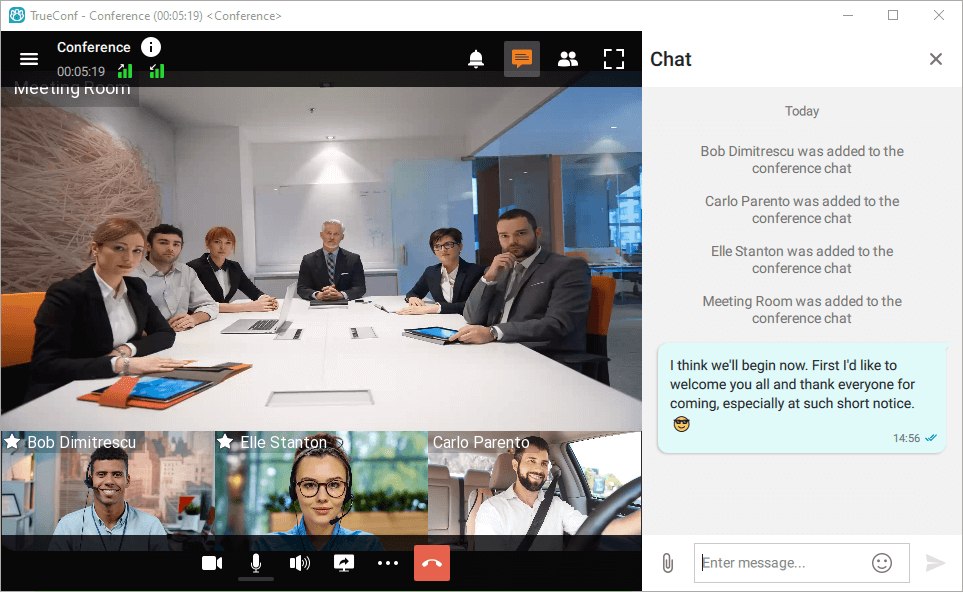
Task: Open the notifications bell
Action: point(476,59)
